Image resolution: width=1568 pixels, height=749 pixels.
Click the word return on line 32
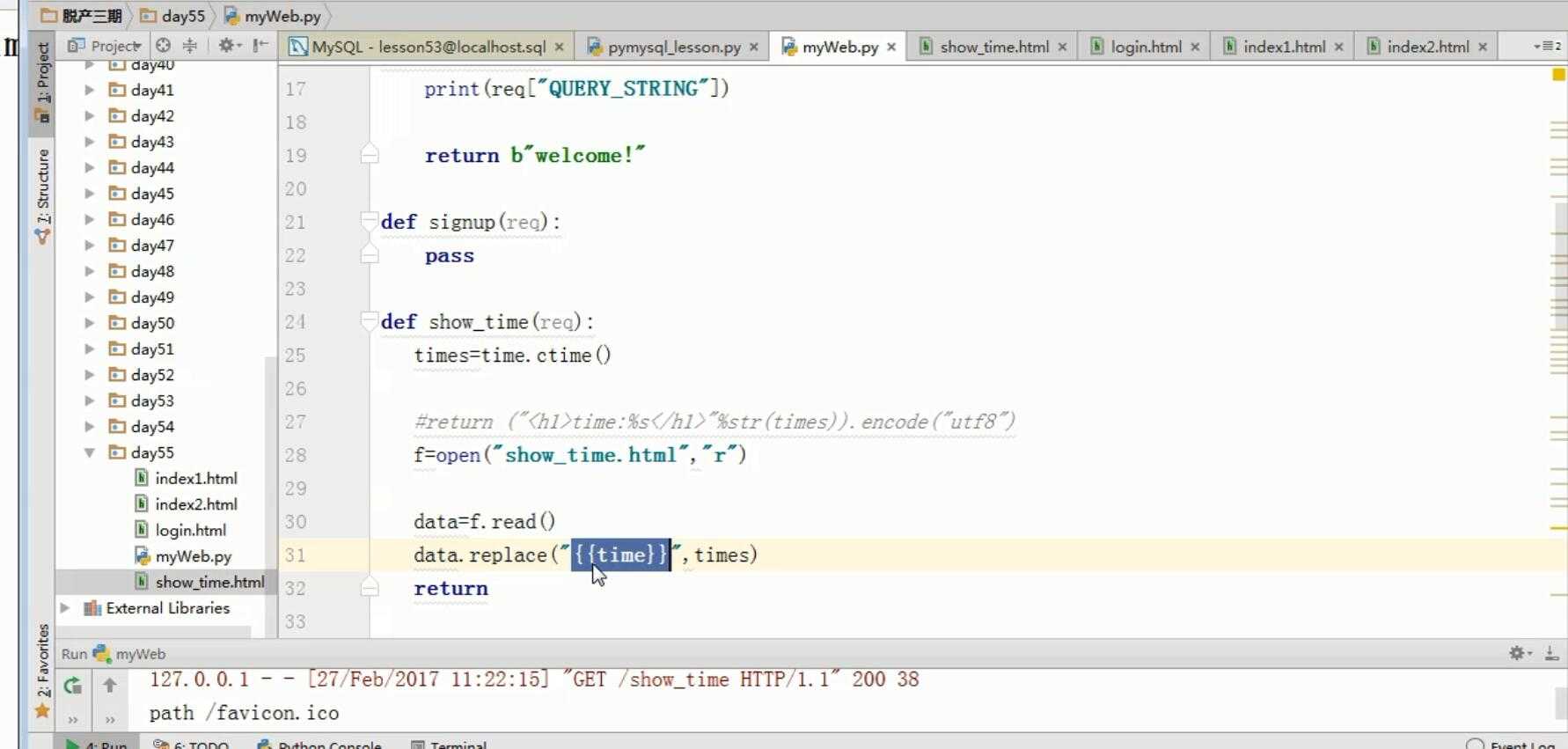[x=451, y=588]
